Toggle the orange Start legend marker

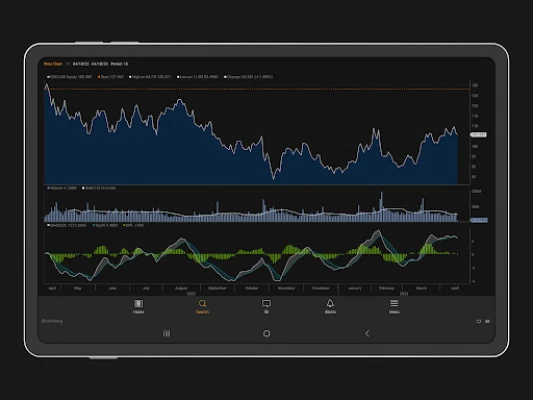(99, 77)
